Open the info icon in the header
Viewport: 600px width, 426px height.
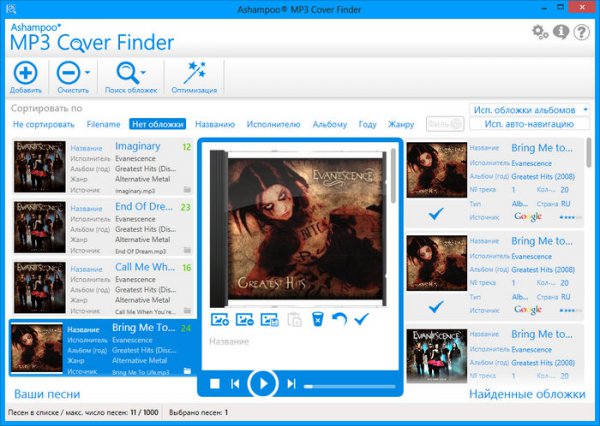pyautogui.click(x=561, y=32)
